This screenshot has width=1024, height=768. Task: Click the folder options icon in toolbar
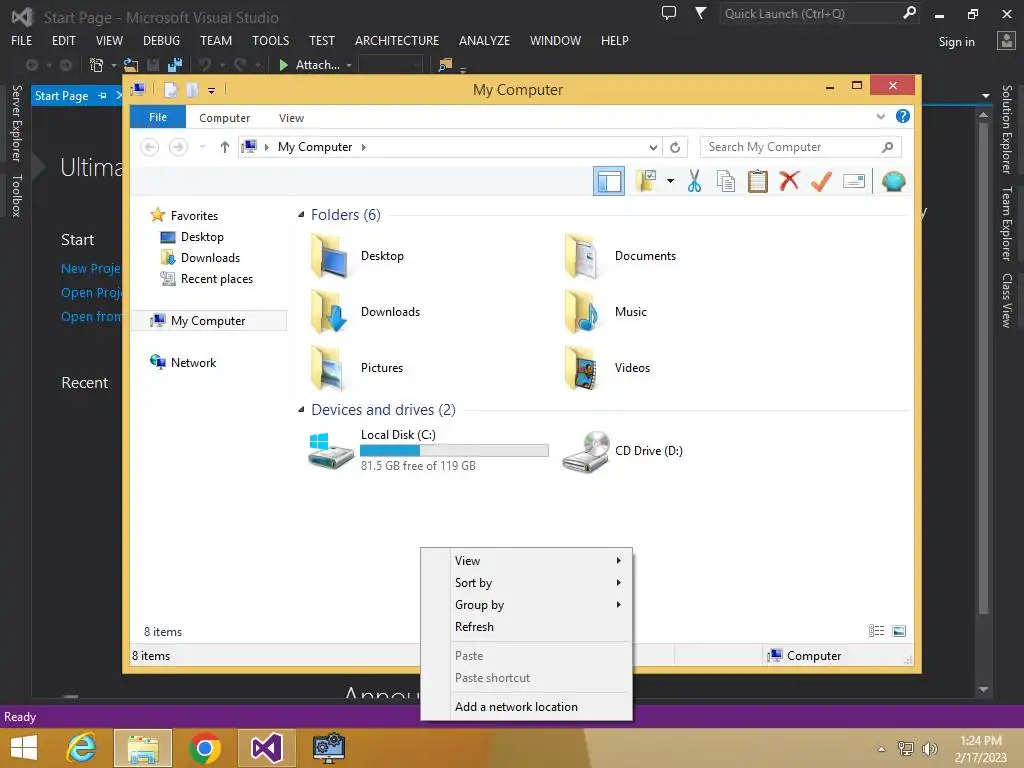tap(645, 181)
